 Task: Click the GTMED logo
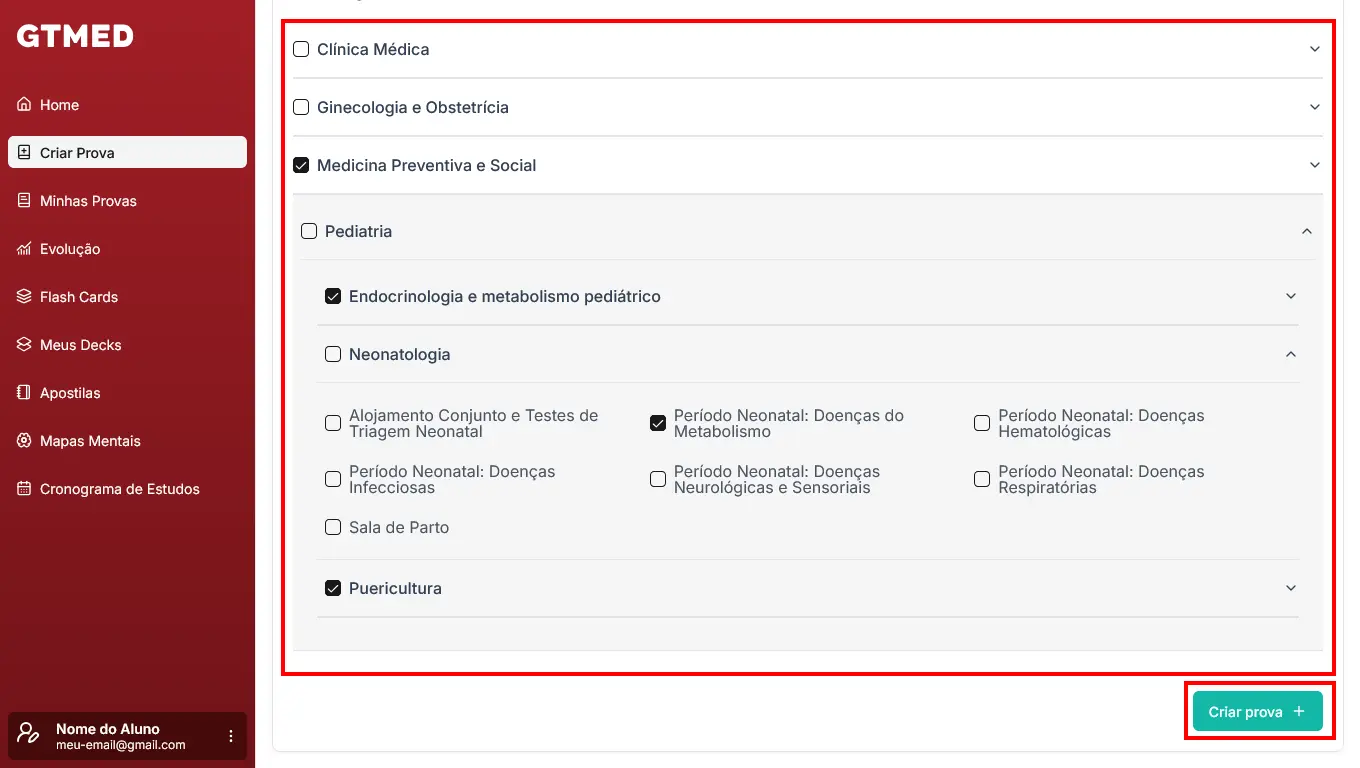point(75,37)
